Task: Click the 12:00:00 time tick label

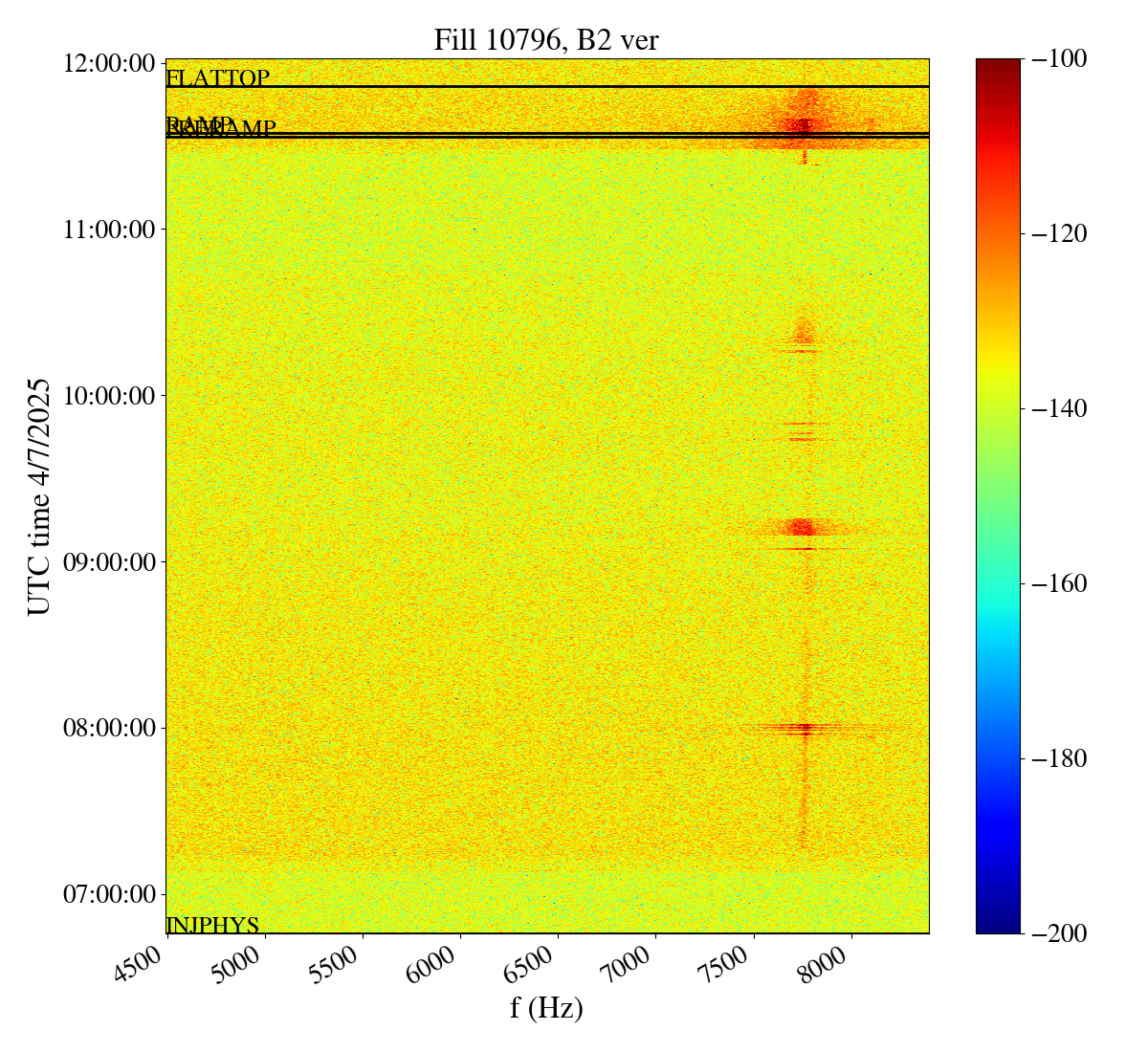Action: tap(109, 64)
